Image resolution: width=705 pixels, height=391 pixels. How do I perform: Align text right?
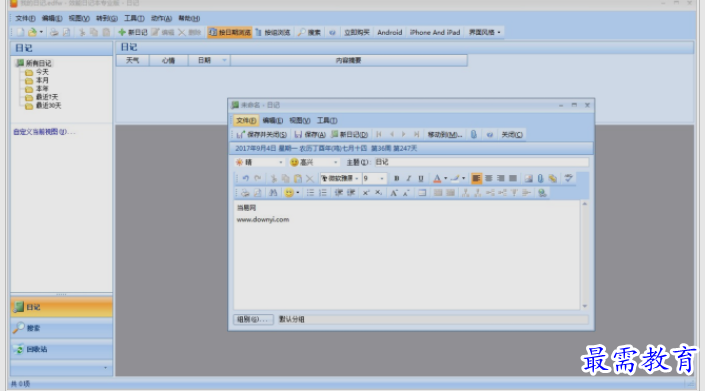[500, 178]
